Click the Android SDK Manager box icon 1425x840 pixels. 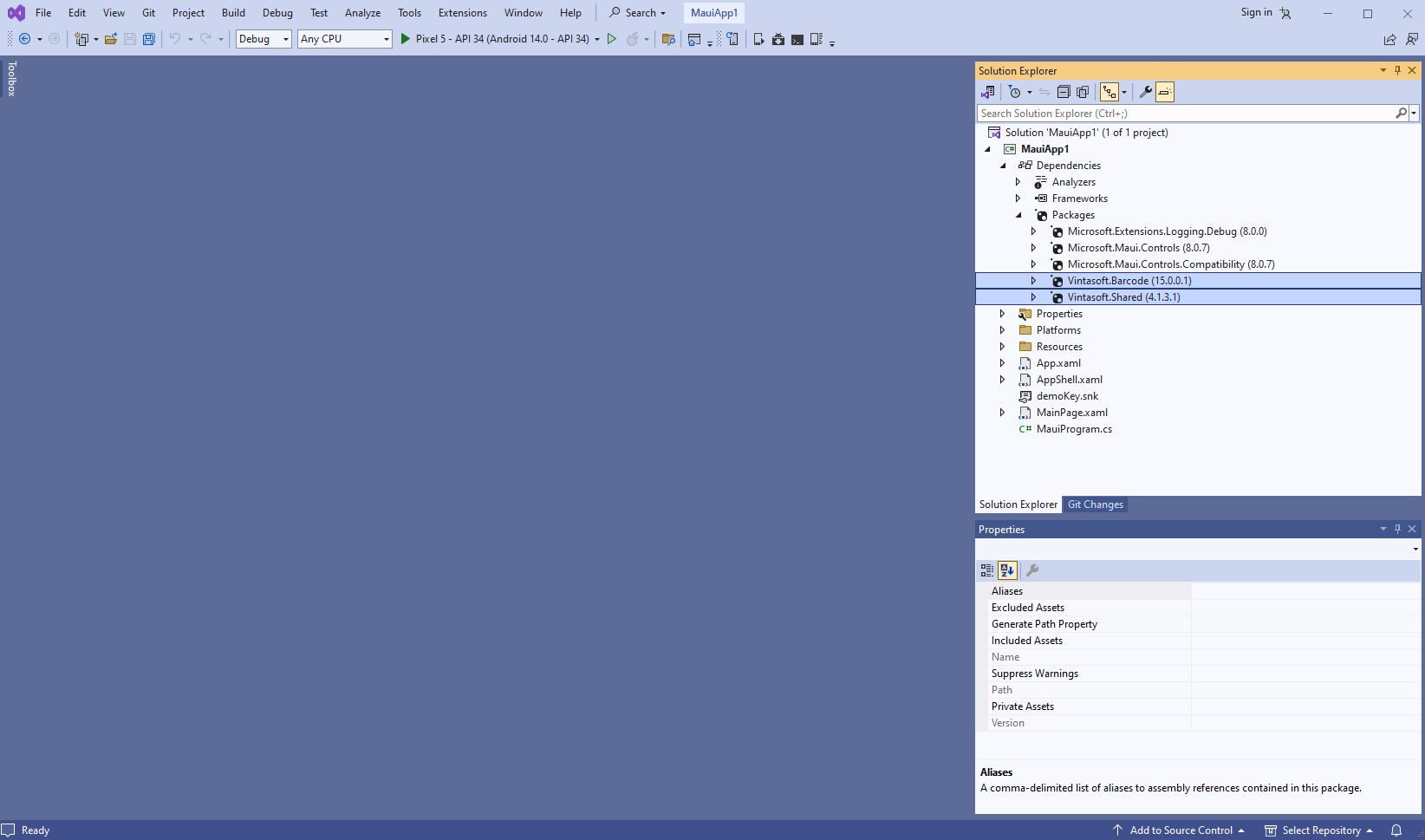coord(778,39)
